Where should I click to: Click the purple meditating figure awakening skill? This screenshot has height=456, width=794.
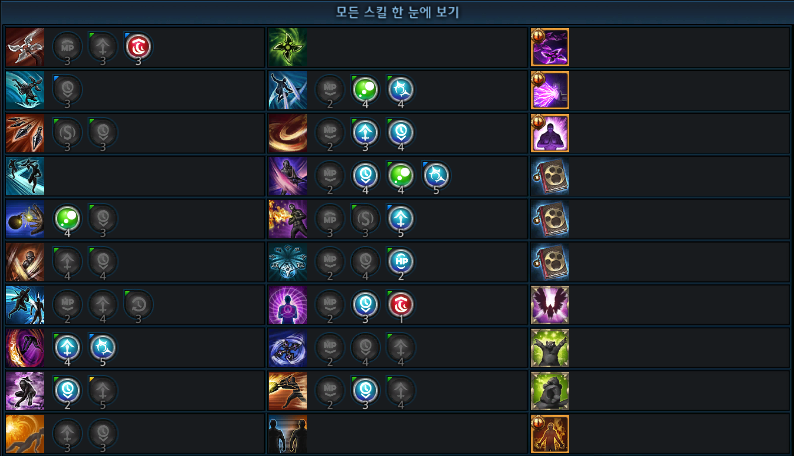click(x=550, y=133)
